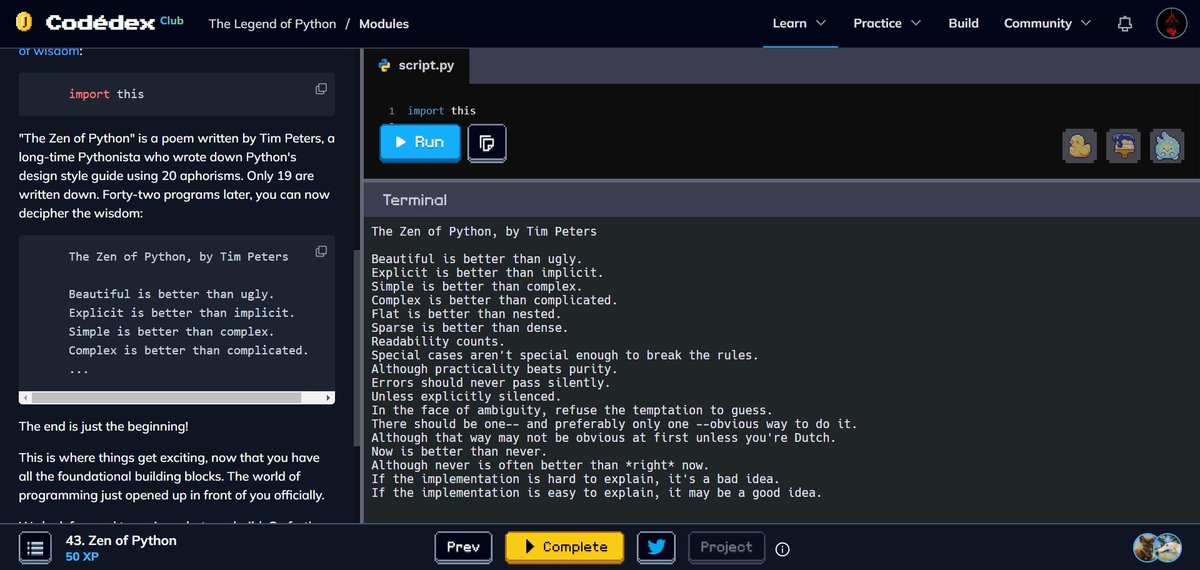Go to The Legend of Python course
Image resolution: width=1200 pixels, height=570 pixels.
click(x=272, y=23)
